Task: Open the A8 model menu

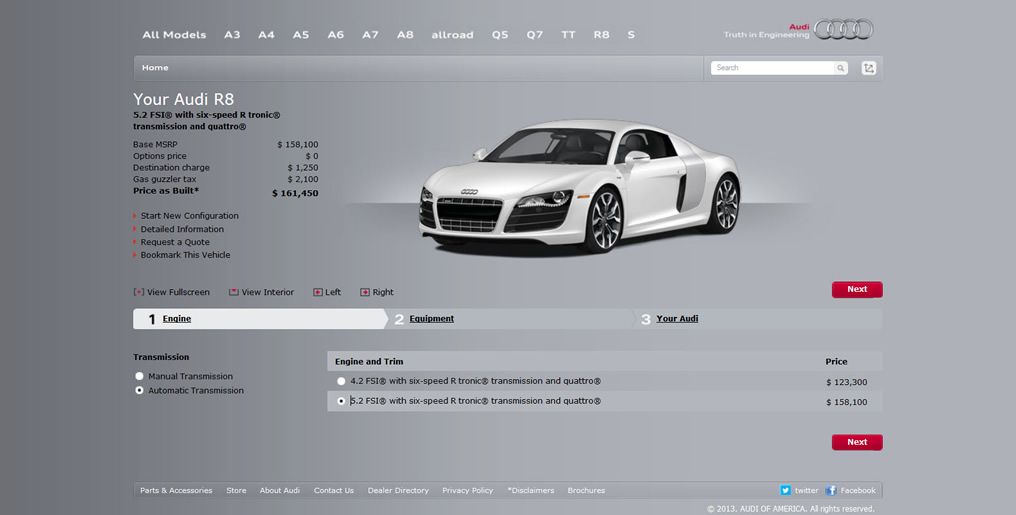Action: coord(405,35)
